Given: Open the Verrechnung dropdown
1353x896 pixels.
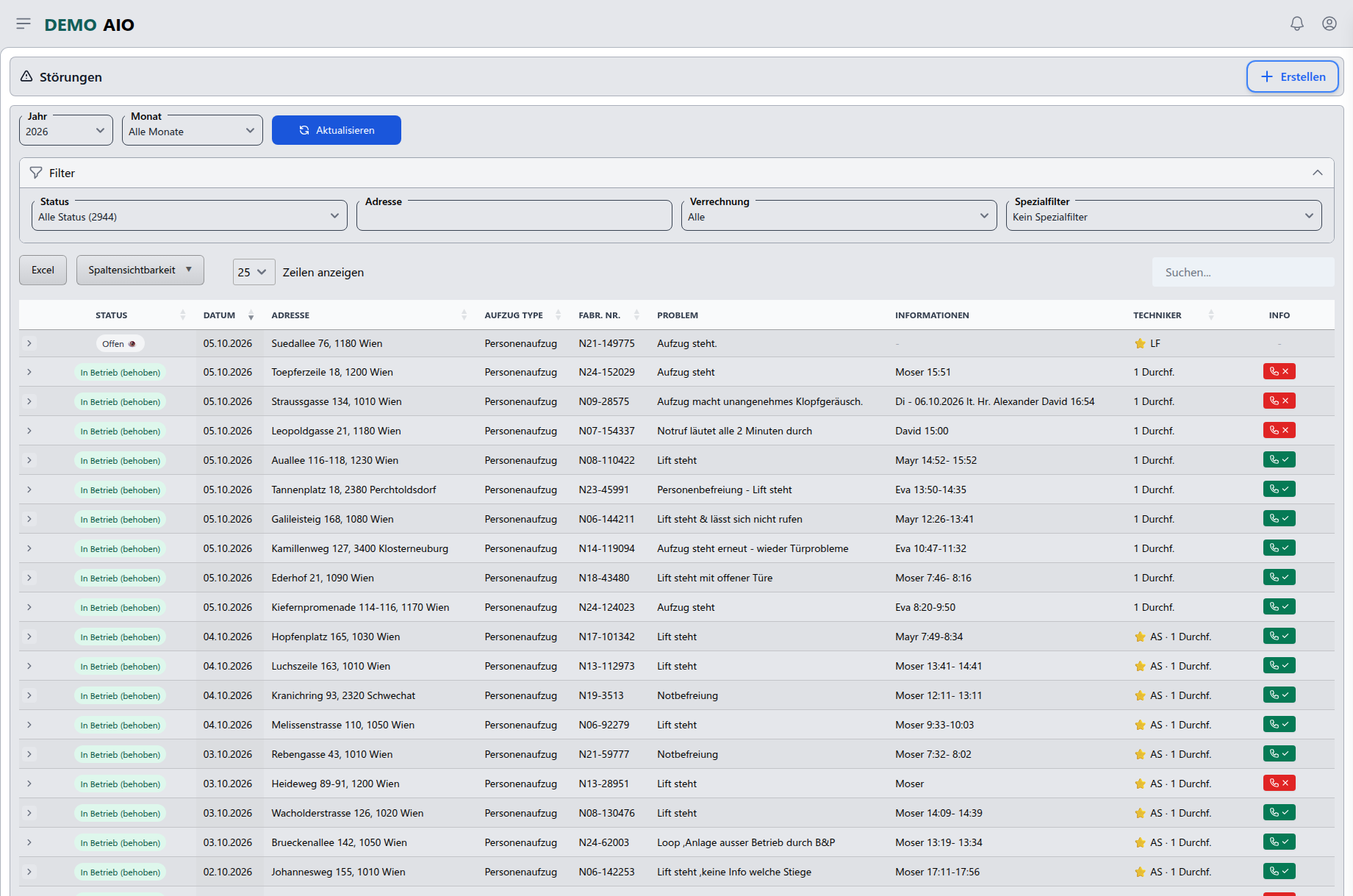Looking at the screenshot, I should [x=839, y=216].
